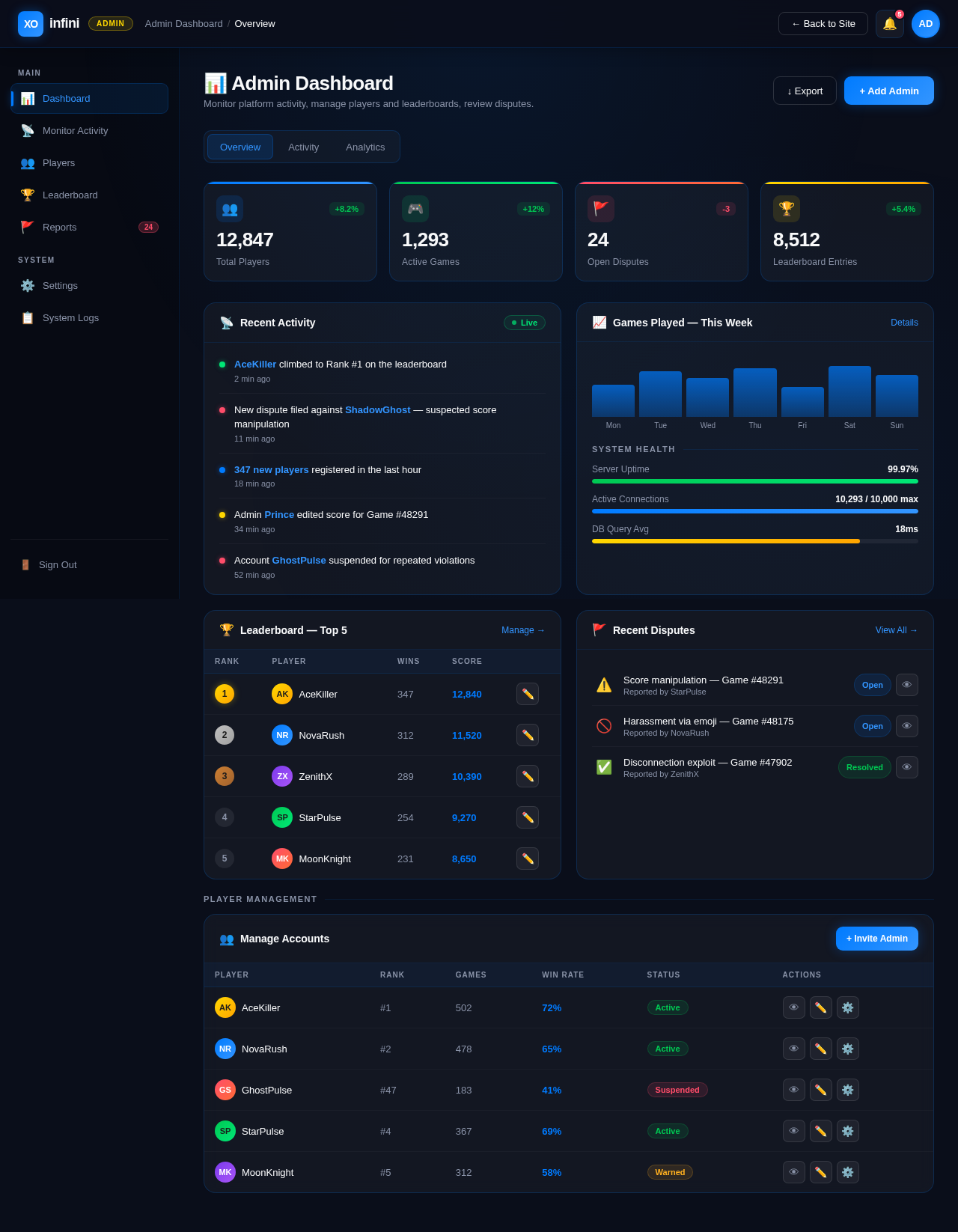The width and height of the screenshot is (958, 1232).
Task: Edit NovaRush account with pencil icon
Action: (x=821, y=1049)
